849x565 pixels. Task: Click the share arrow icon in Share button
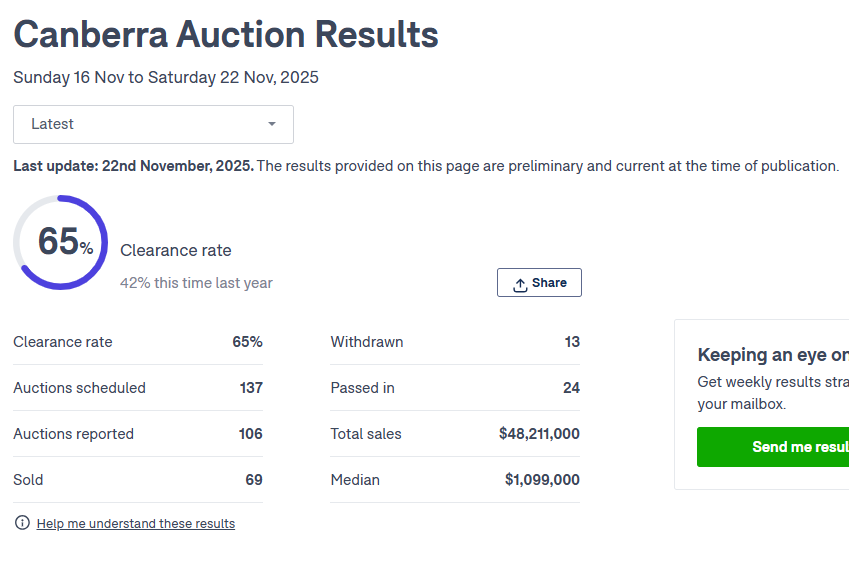[520, 284]
